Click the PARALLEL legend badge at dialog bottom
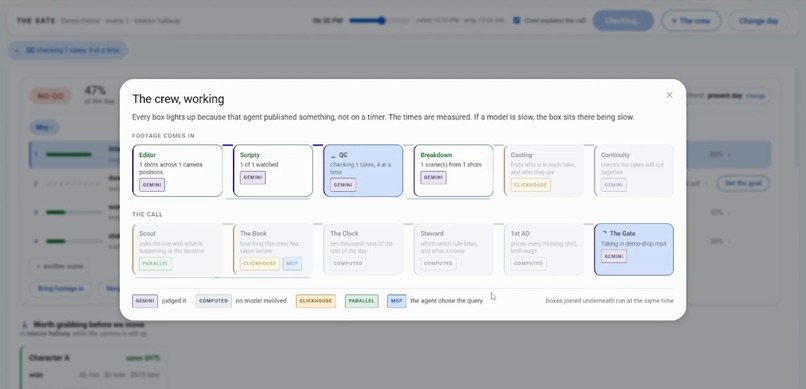The height and width of the screenshot is (389, 806). coord(362,301)
